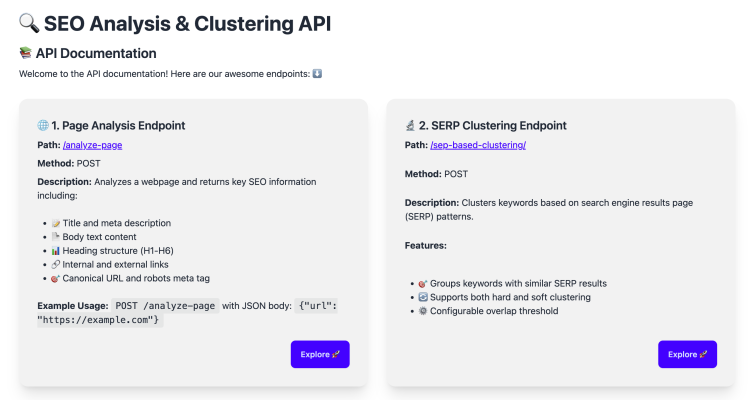Click the down arrow emoji after endpoints
Screen dimensions: 751x400
click(x=317, y=73)
